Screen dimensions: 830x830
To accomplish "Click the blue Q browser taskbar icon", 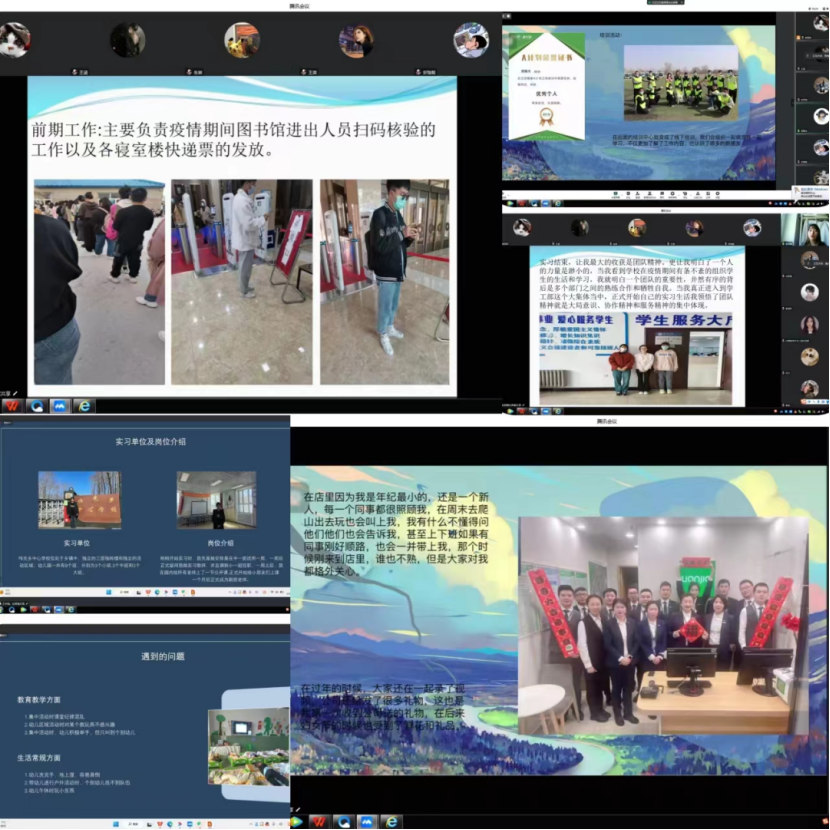I will pyautogui.click(x=36, y=406).
